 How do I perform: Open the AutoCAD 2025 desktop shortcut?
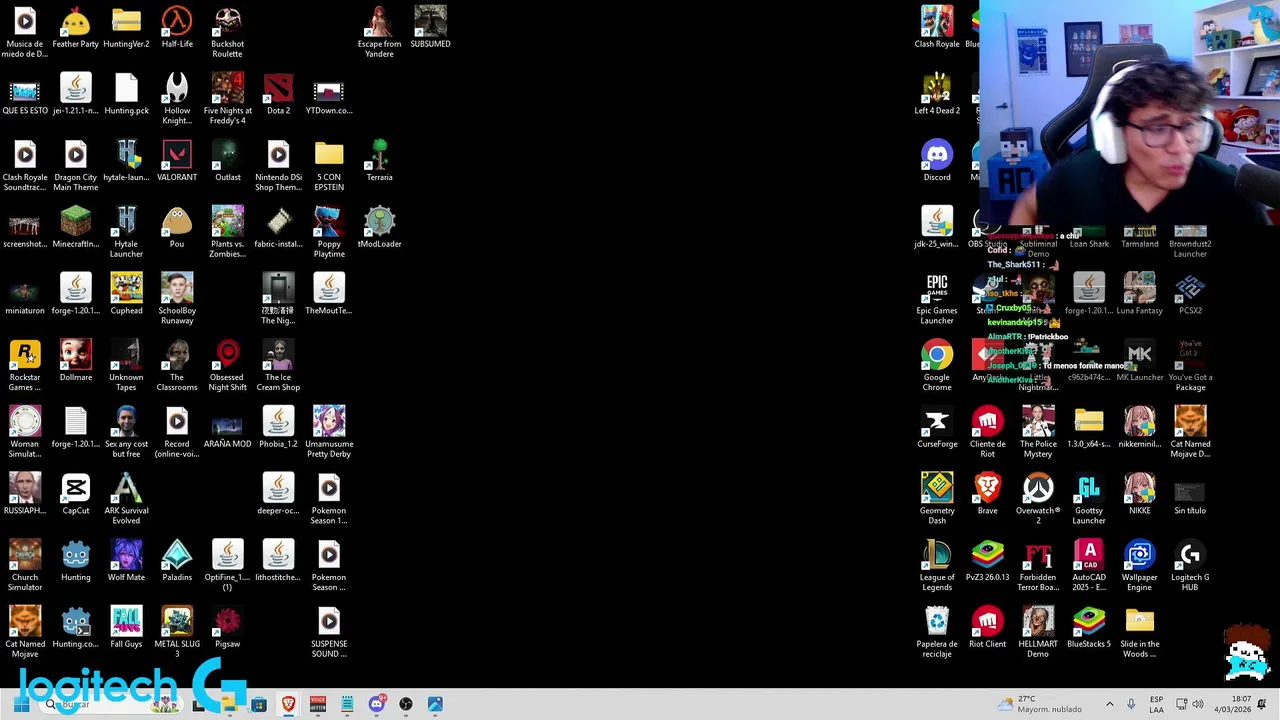point(1089,566)
